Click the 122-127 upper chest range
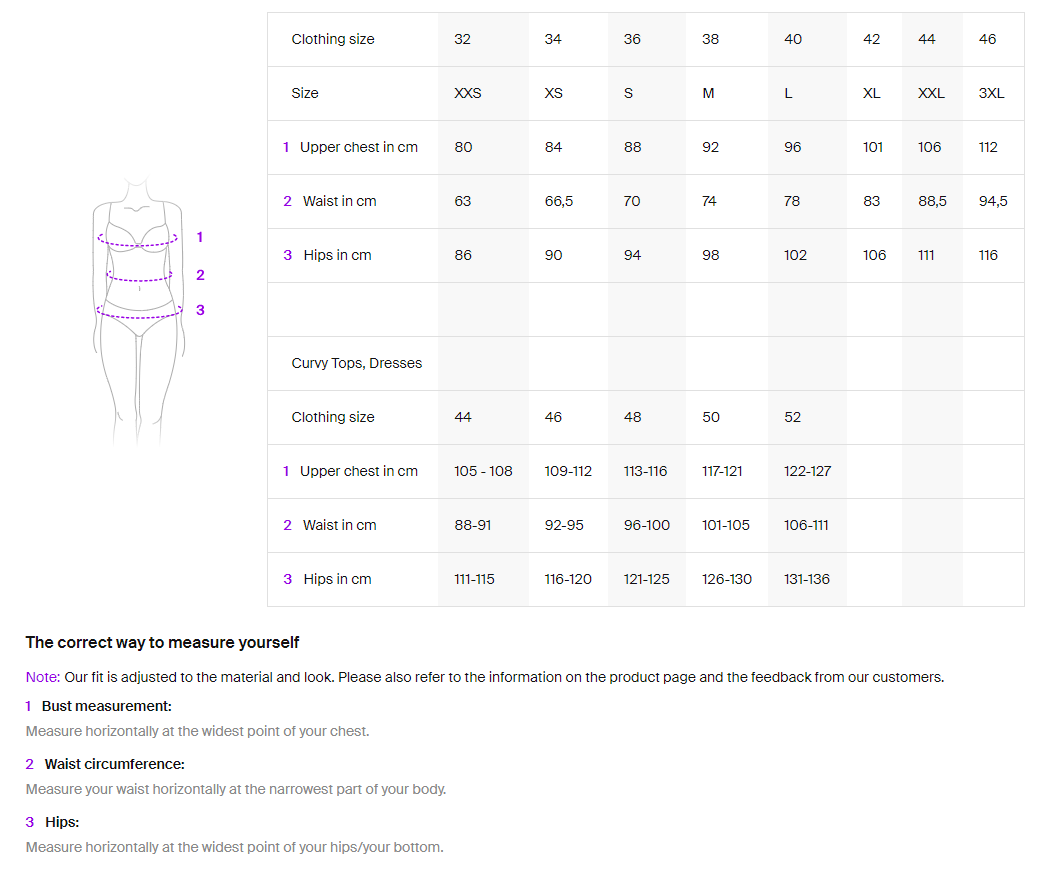Viewport: 1052px width, 882px height. [x=807, y=471]
